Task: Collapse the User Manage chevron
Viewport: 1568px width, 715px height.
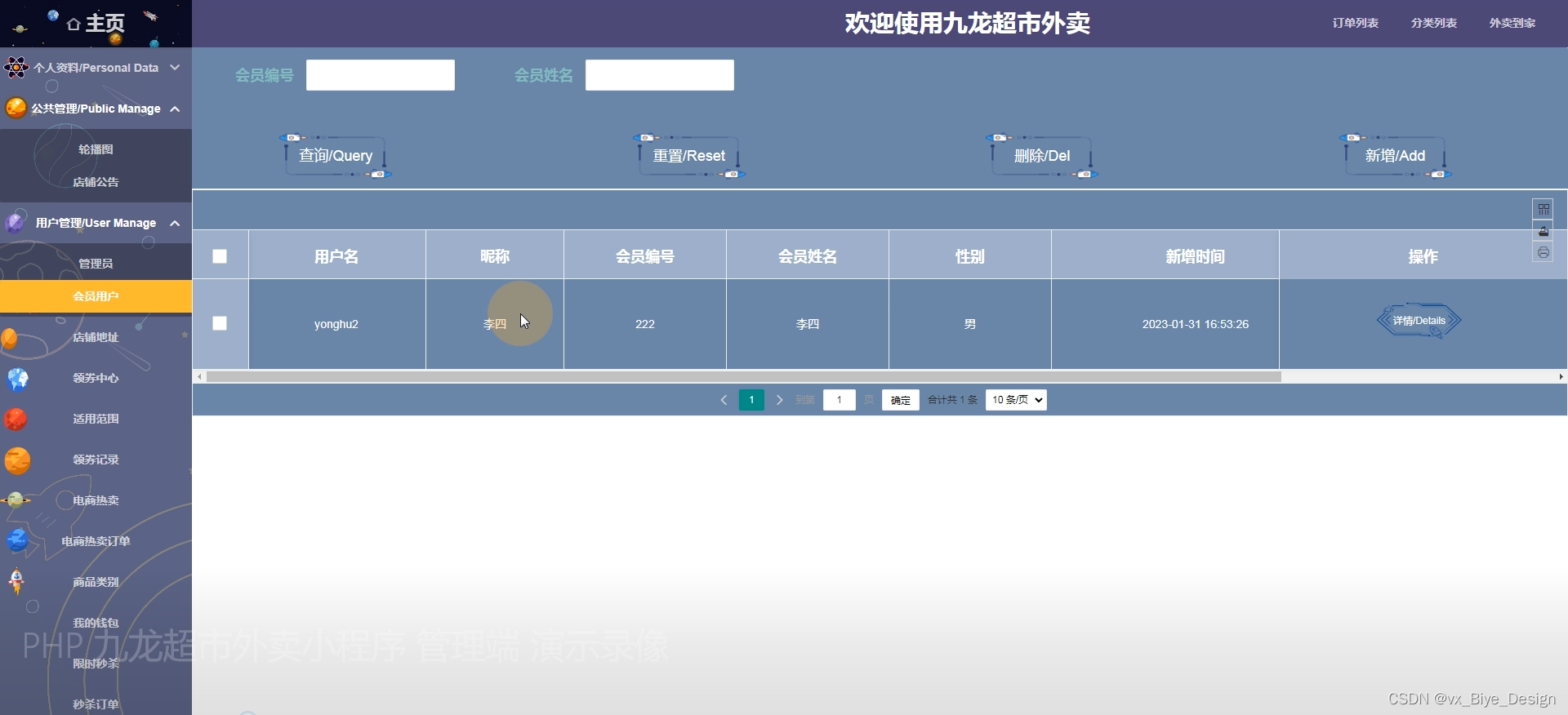Action: point(175,223)
